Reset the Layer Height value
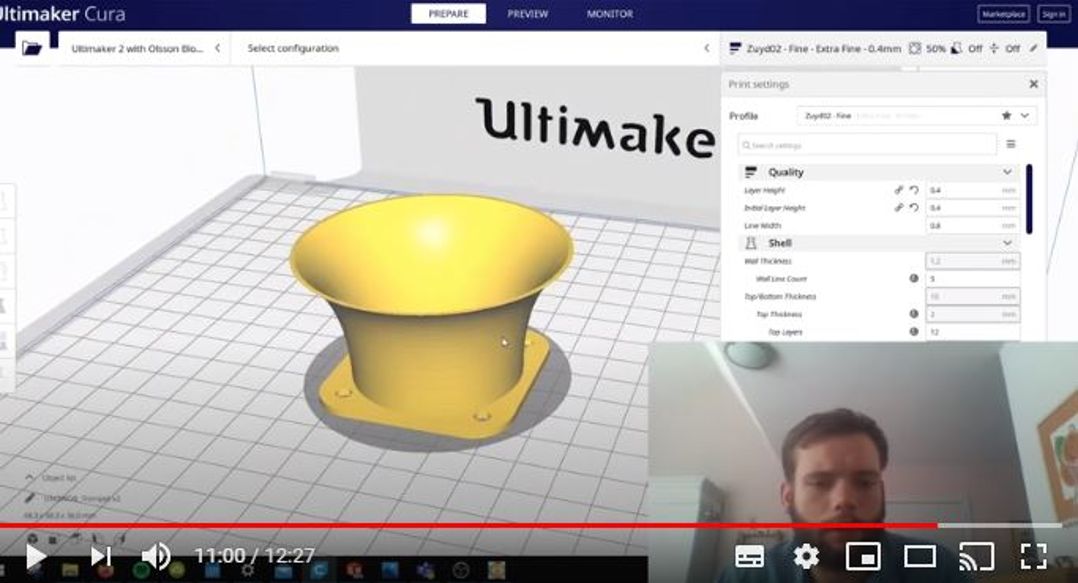 pos(914,190)
